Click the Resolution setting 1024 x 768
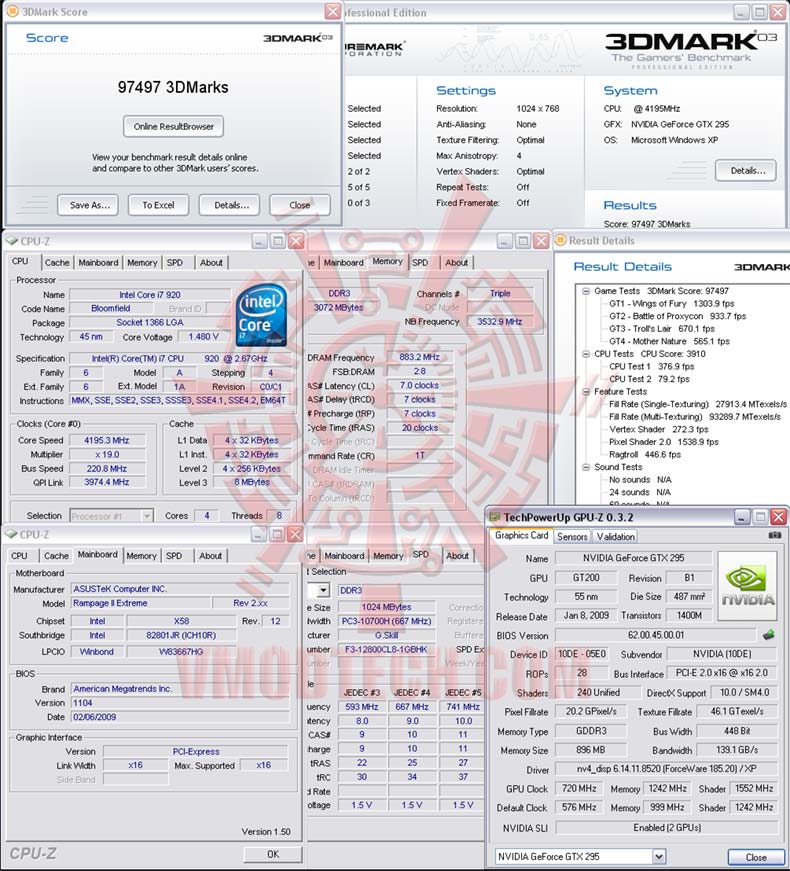 537,109
